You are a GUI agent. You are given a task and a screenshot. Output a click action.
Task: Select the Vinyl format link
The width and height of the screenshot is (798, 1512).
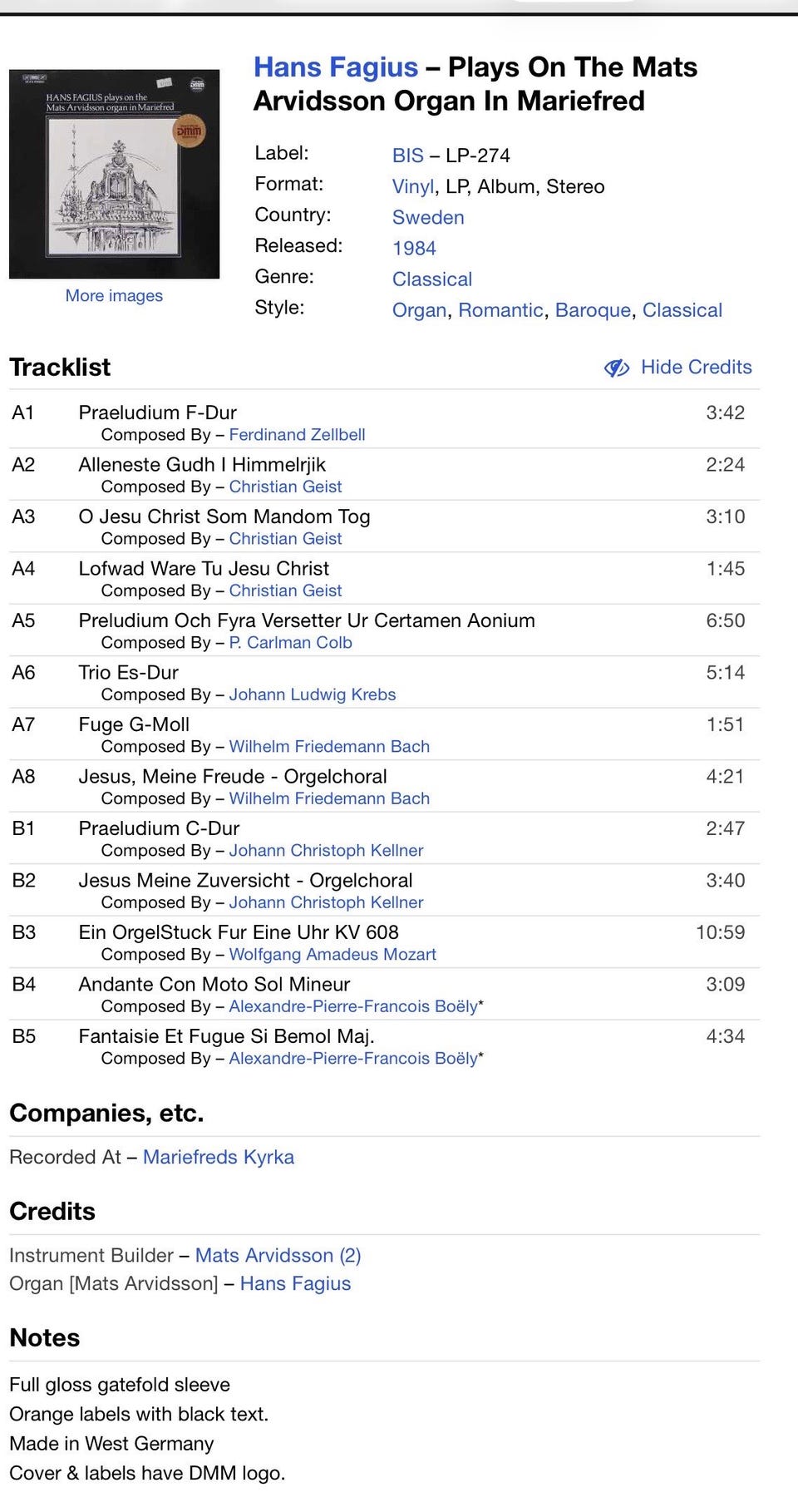tap(413, 186)
